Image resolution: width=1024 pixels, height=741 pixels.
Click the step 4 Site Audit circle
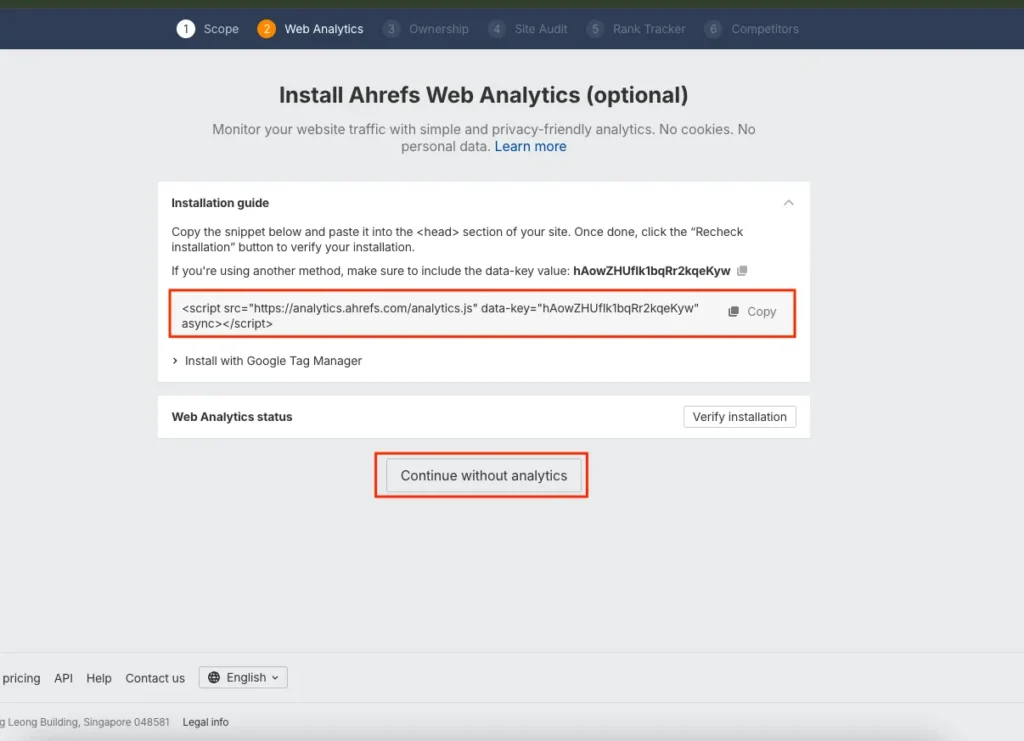[497, 29]
